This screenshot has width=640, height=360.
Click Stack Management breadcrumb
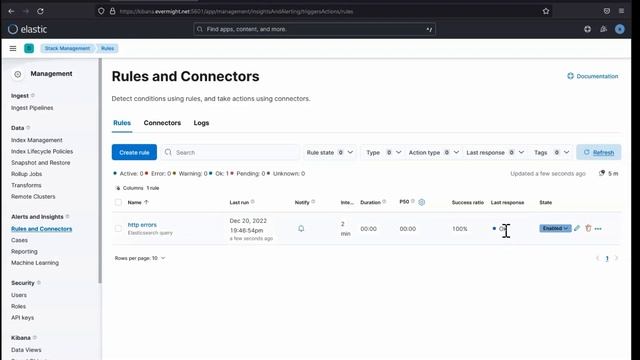(x=67, y=49)
